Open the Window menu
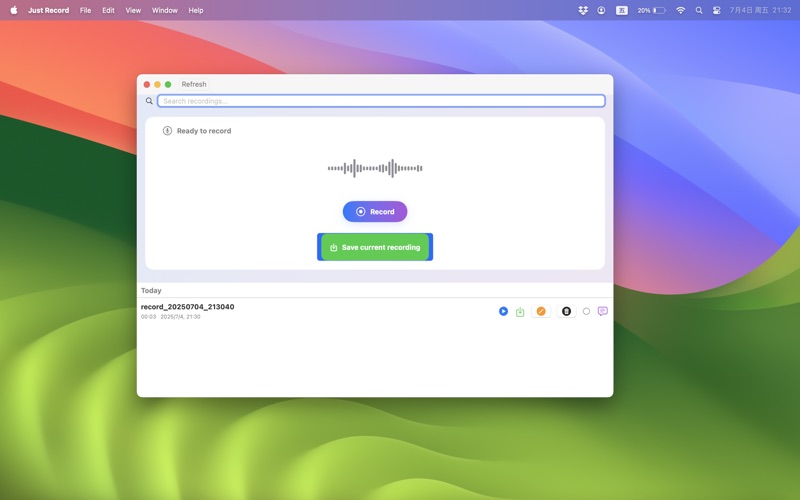 click(x=165, y=10)
